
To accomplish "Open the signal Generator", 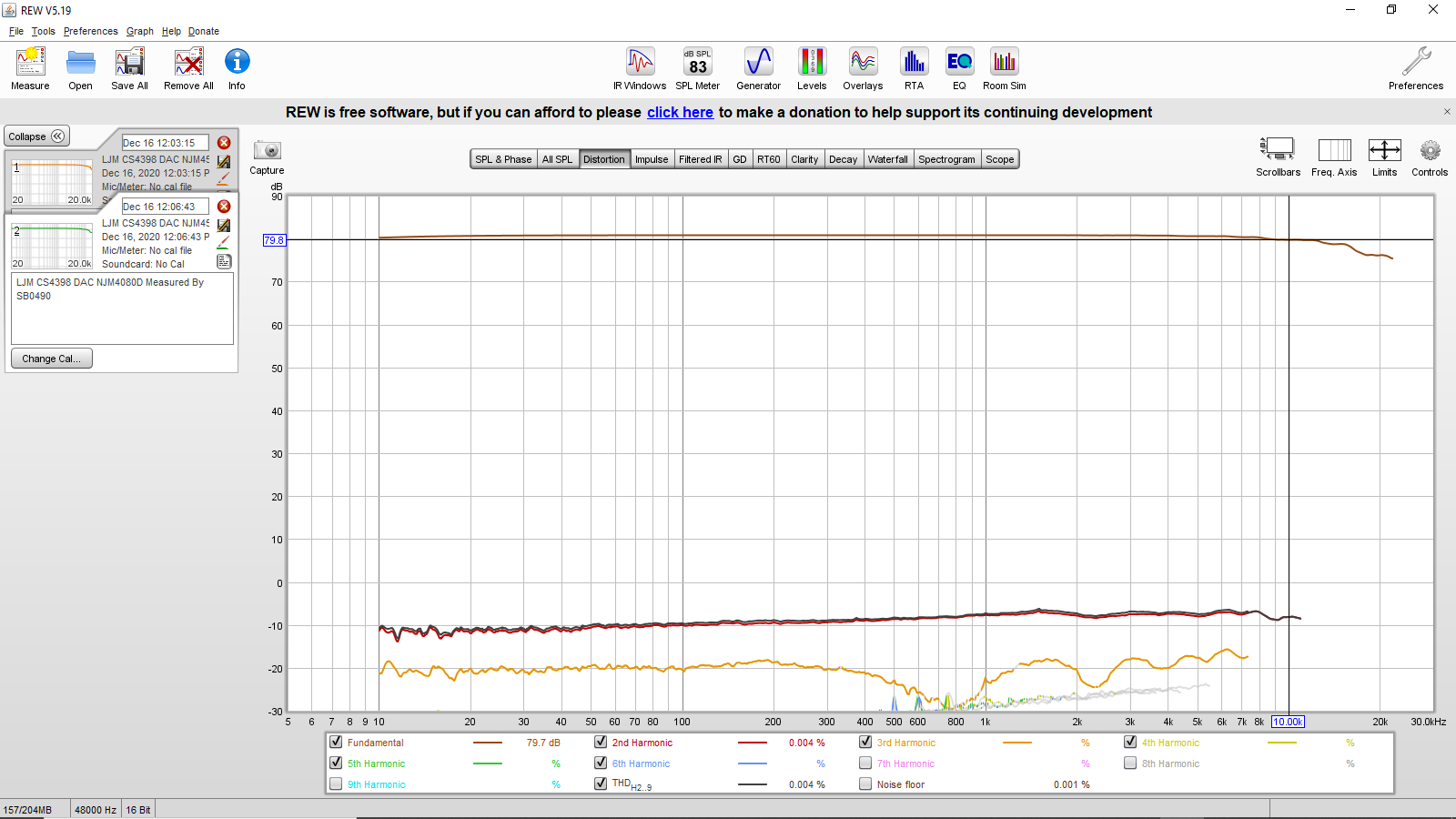I will pyautogui.click(x=758, y=69).
